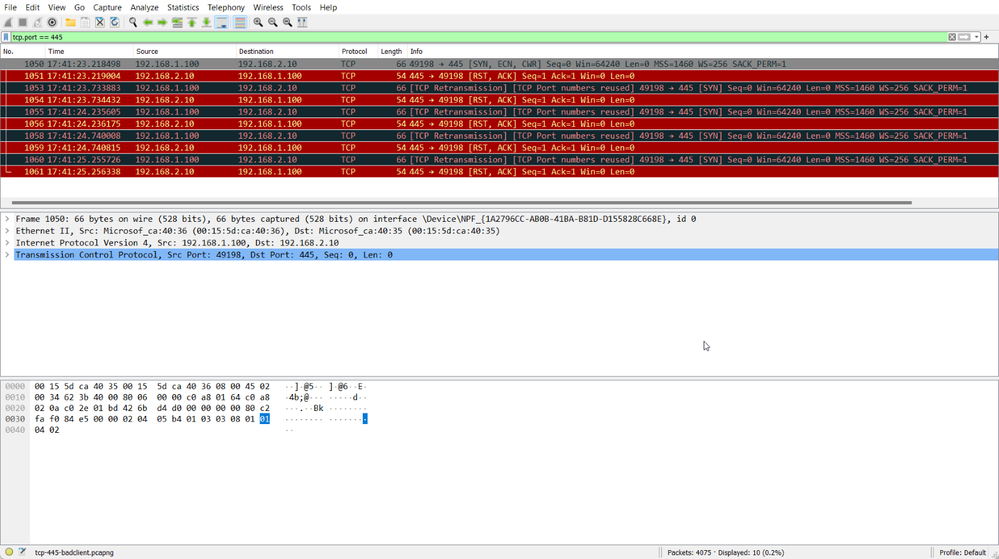Click the tcp.port == 445 filter field

(x=478, y=37)
